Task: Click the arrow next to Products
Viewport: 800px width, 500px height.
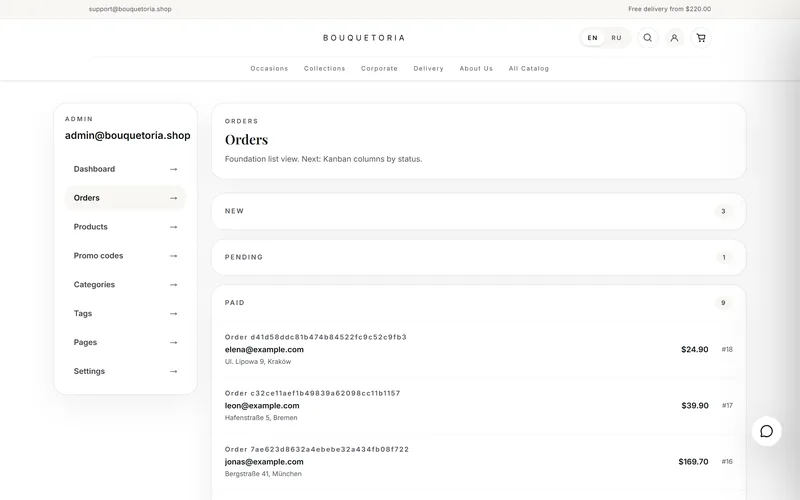Action: point(173,227)
